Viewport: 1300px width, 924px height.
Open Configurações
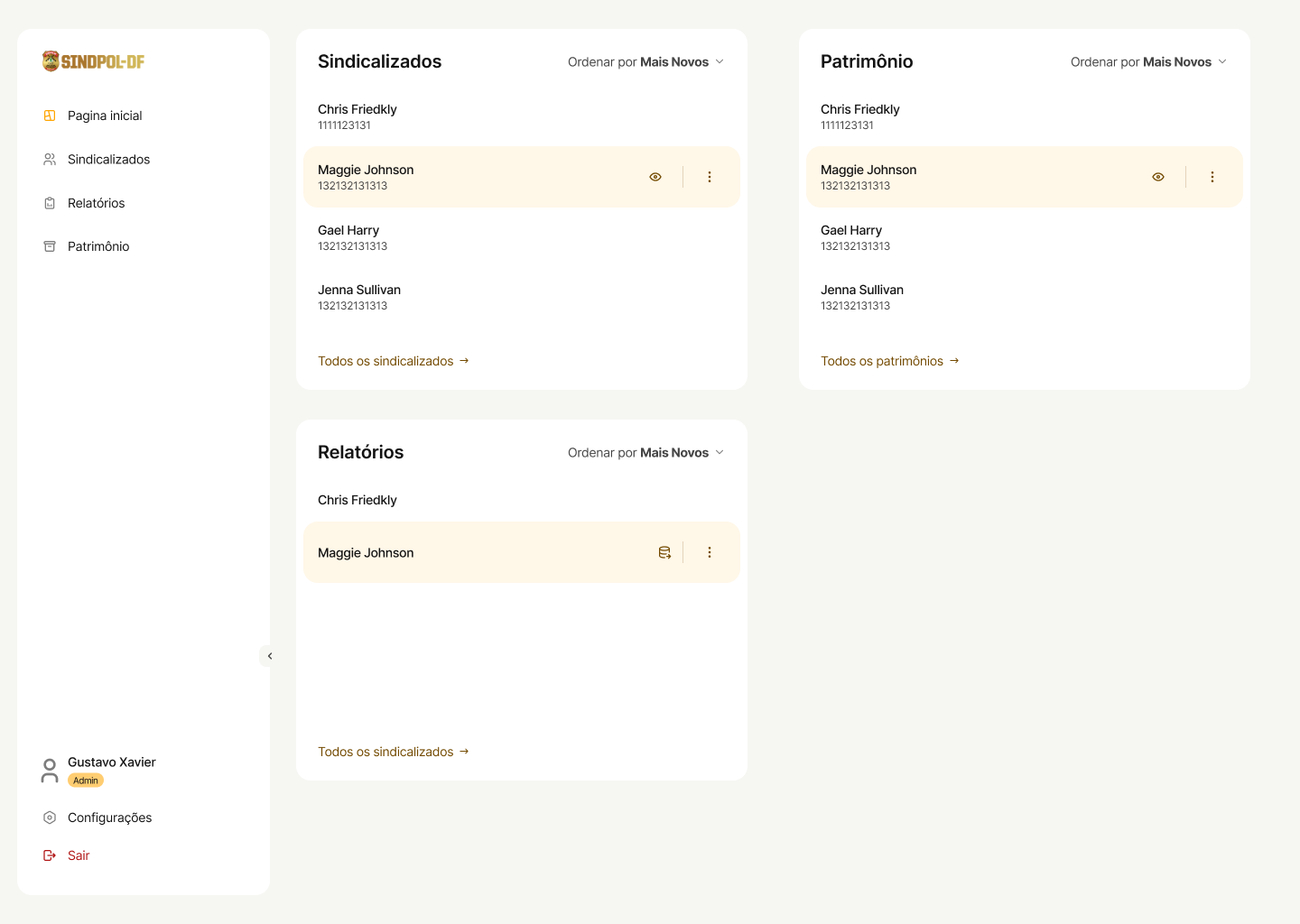click(109, 818)
